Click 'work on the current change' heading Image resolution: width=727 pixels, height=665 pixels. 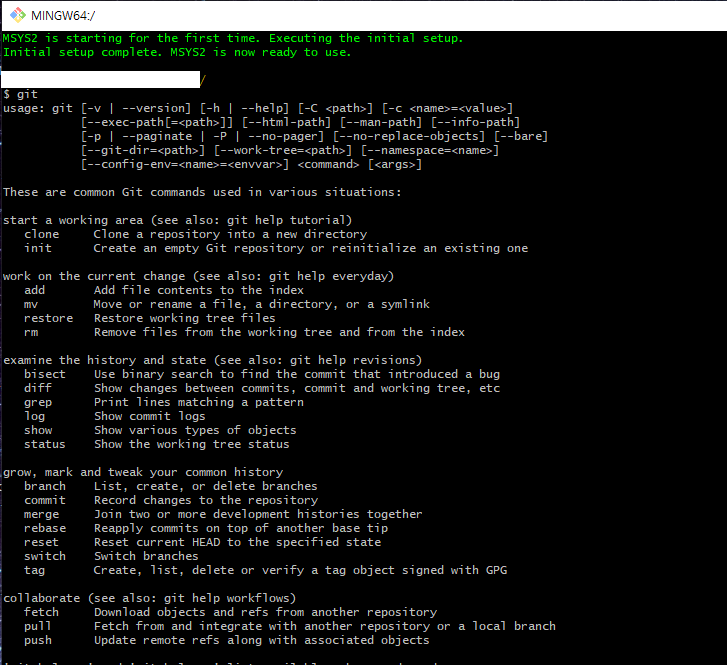(x=198, y=276)
